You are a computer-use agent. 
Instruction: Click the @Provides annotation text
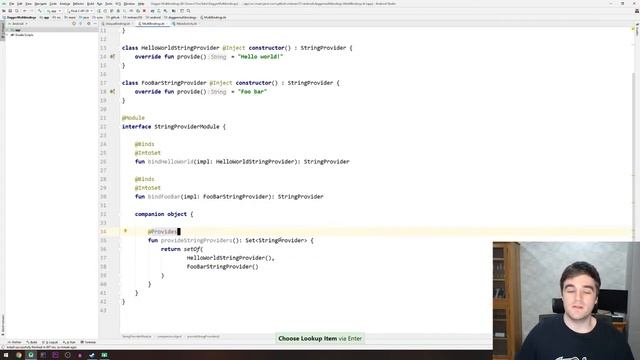(162, 231)
